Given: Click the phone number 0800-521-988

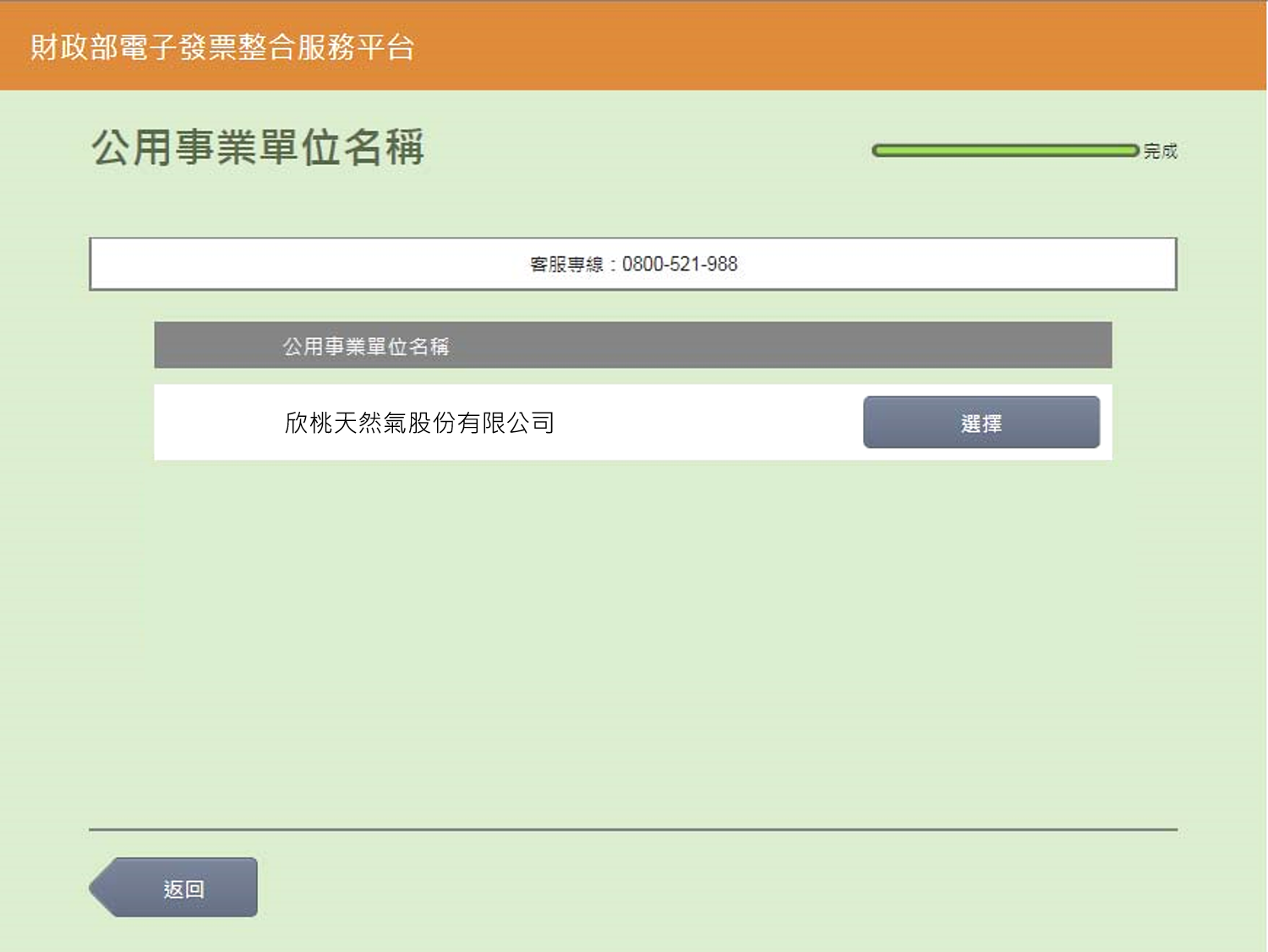Looking at the screenshot, I should pyautogui.click(x=680, y=264).
